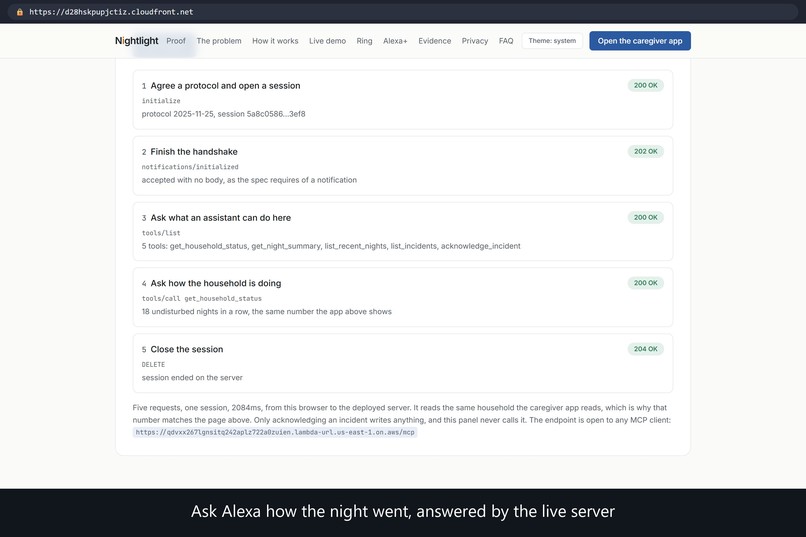Click the cloudfront.net URL in address bar
This screenshot has width=806, height=537.
(111, 12)
